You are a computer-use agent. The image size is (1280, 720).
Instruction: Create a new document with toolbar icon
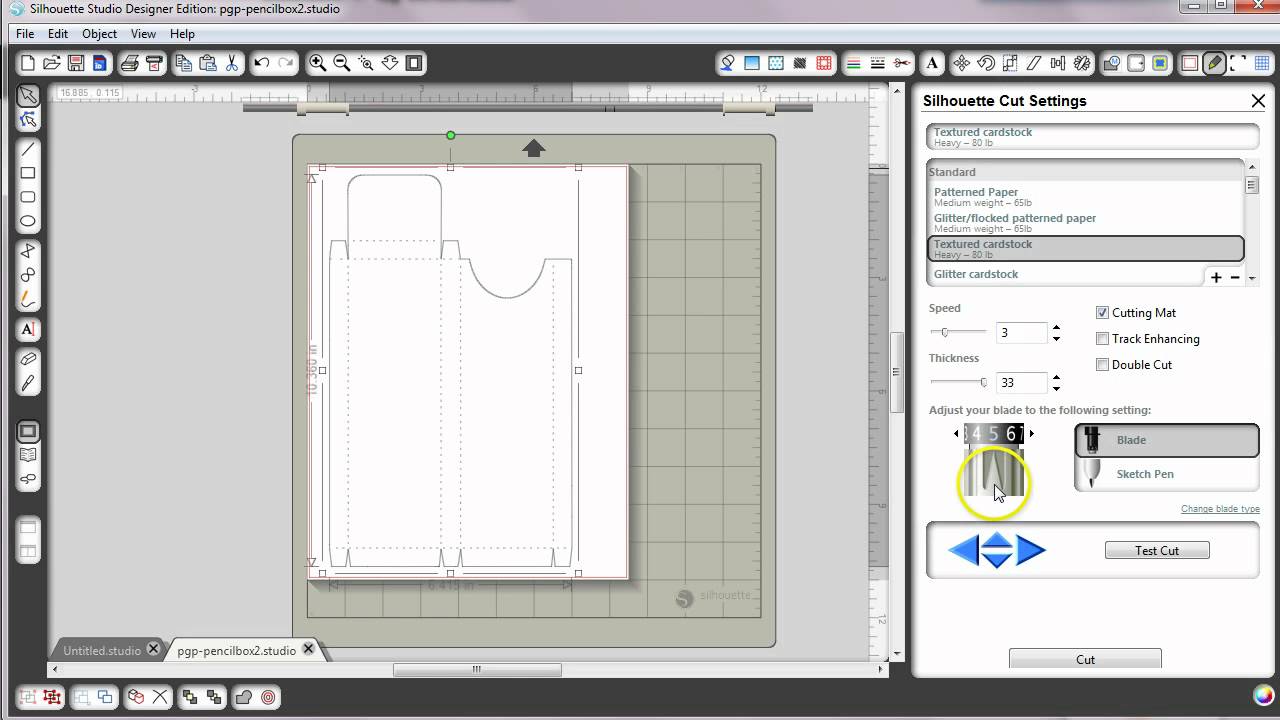click(28, 63)
